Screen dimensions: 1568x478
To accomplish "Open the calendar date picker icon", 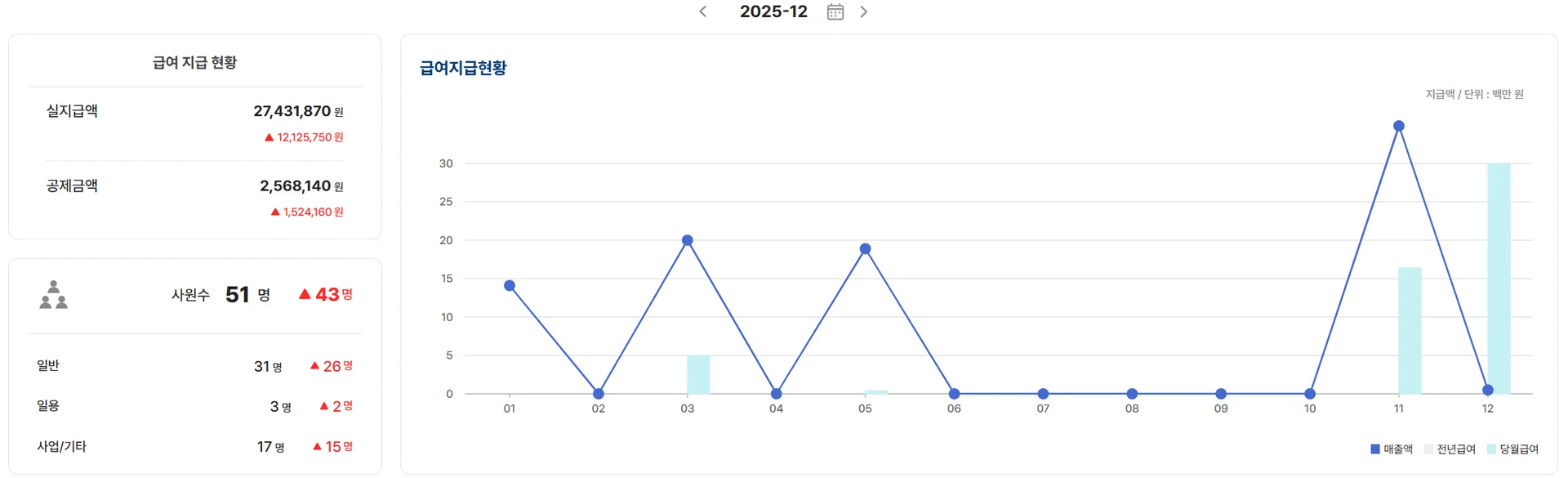I will coord(835,11).
